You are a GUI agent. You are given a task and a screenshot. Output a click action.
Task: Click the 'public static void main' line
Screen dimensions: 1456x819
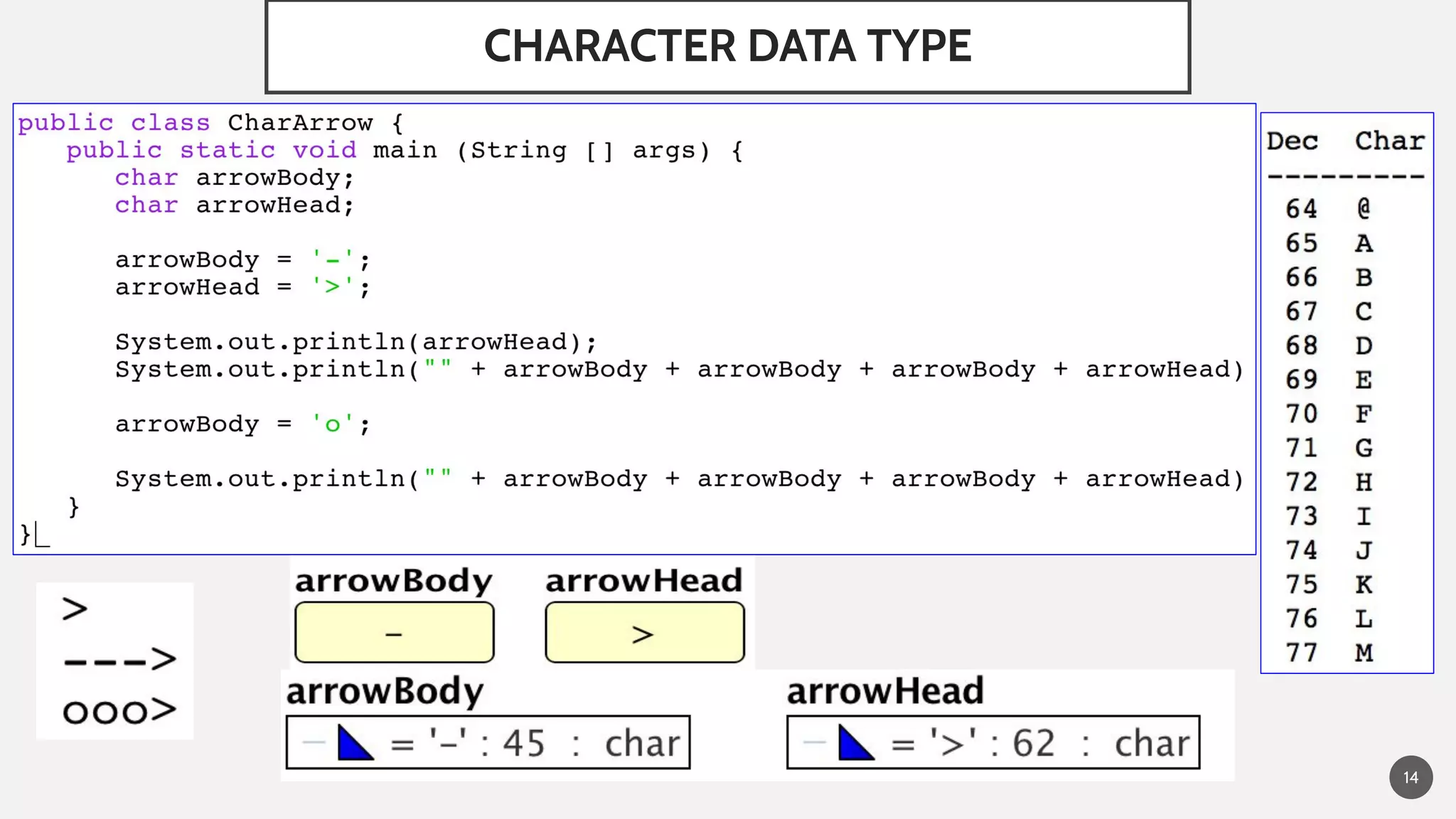tap(405, 151)
